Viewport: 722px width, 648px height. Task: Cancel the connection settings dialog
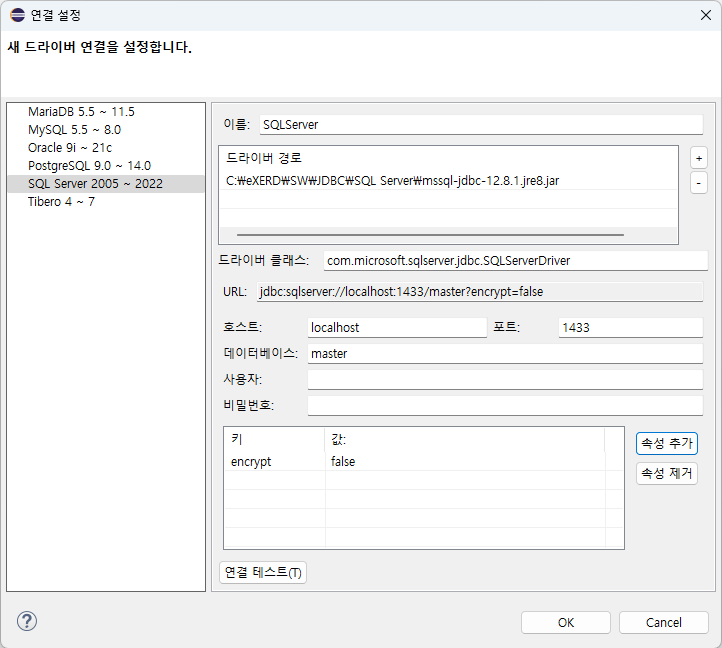click(x=664, y=623)
